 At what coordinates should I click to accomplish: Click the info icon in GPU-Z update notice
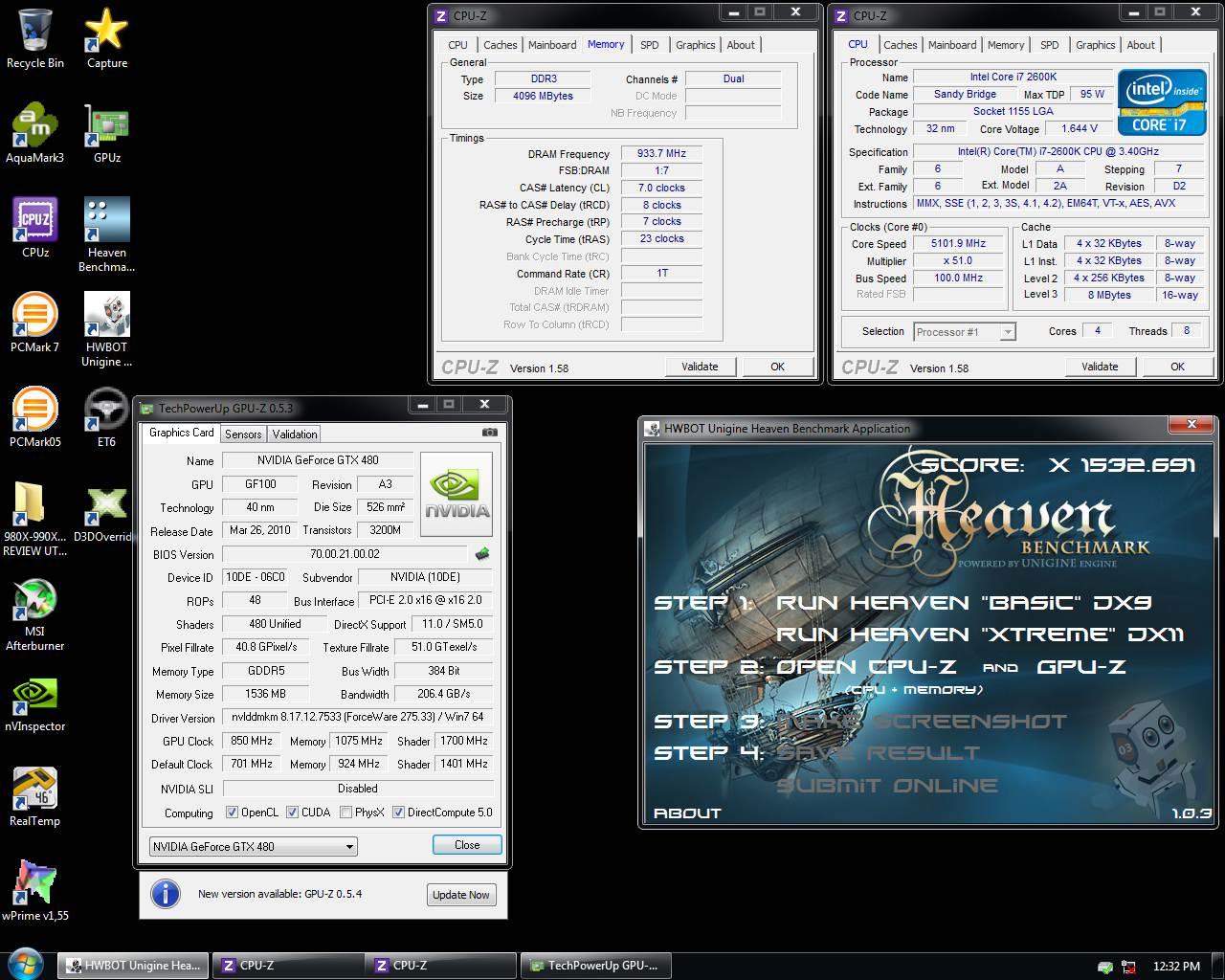click(166, 894)
